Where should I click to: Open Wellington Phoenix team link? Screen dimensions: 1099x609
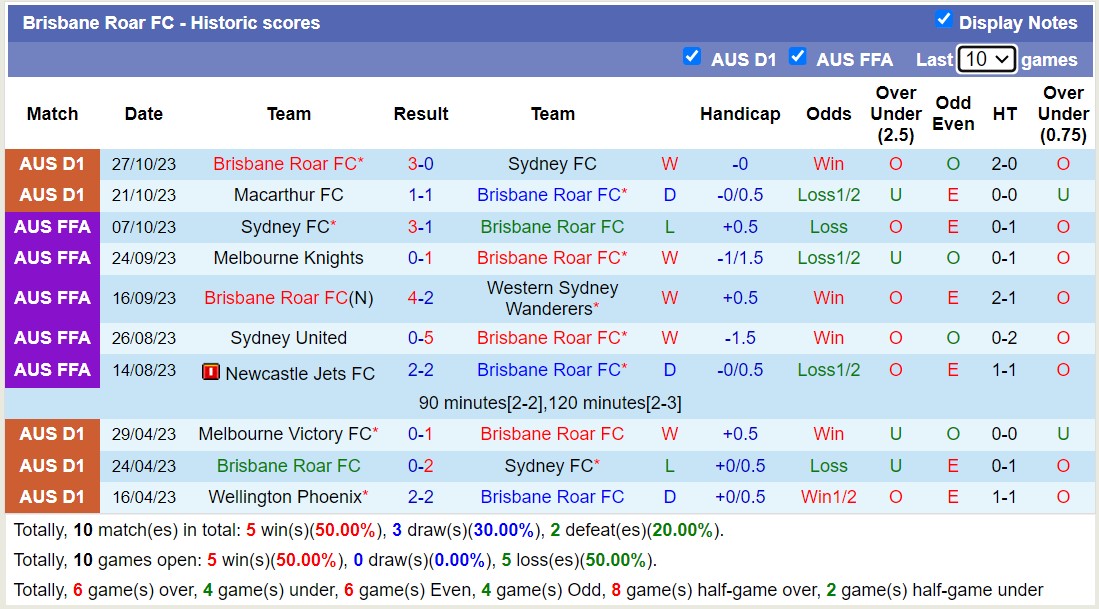(x=285, y=496)
